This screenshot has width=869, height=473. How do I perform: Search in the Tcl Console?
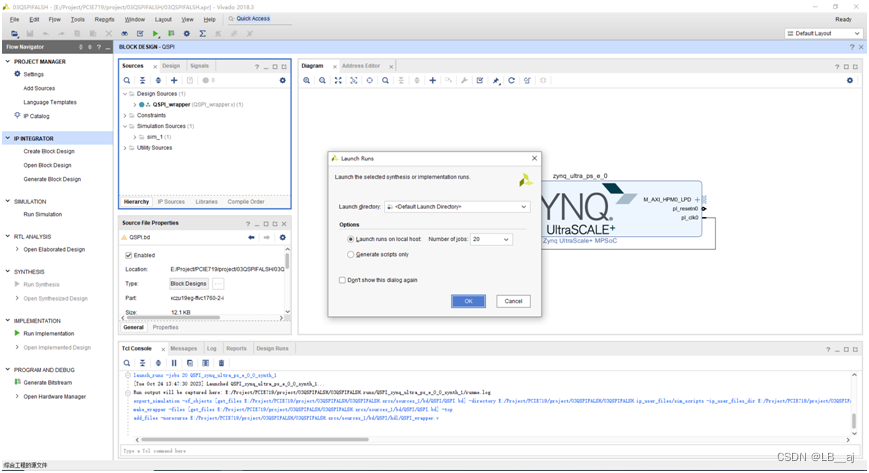point(127,363)
